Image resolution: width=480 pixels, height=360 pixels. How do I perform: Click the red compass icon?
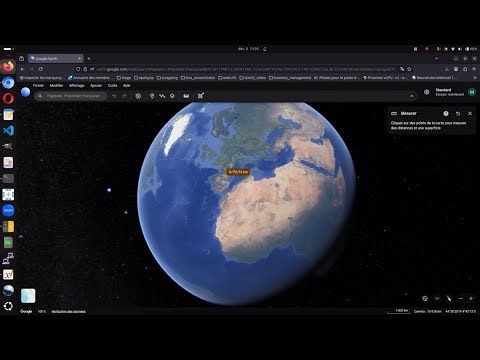point(449,298)
